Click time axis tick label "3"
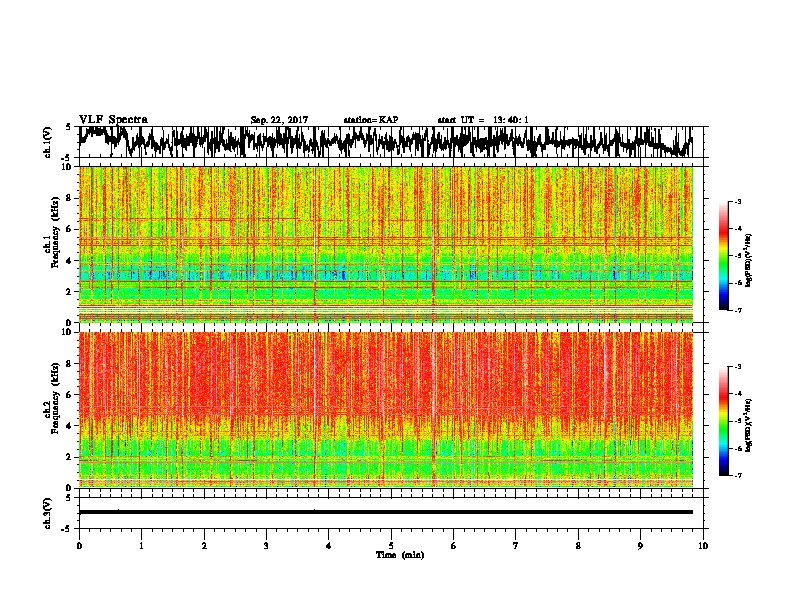Screen dimensions: 792x612 (266, 546)
